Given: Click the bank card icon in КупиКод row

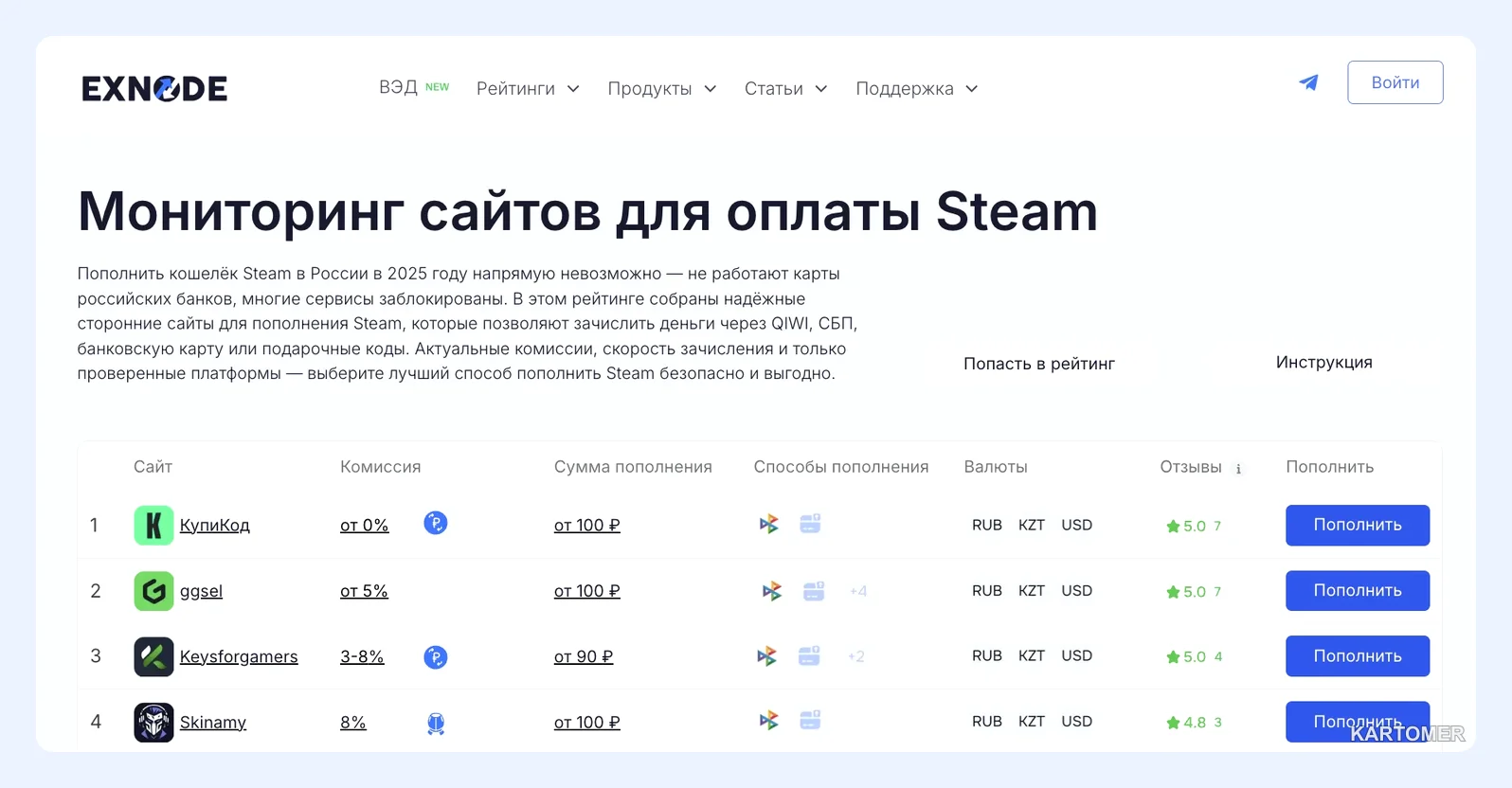Looking at the screenshot, I should (x=810, y=523).
